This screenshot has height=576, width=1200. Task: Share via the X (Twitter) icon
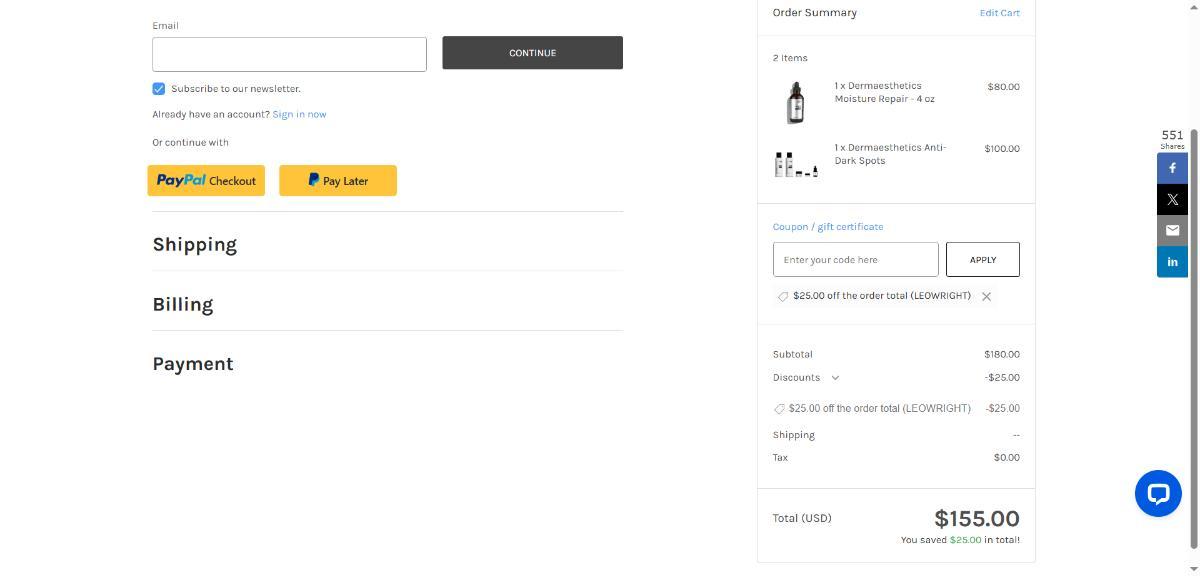tap(1172, 199)
